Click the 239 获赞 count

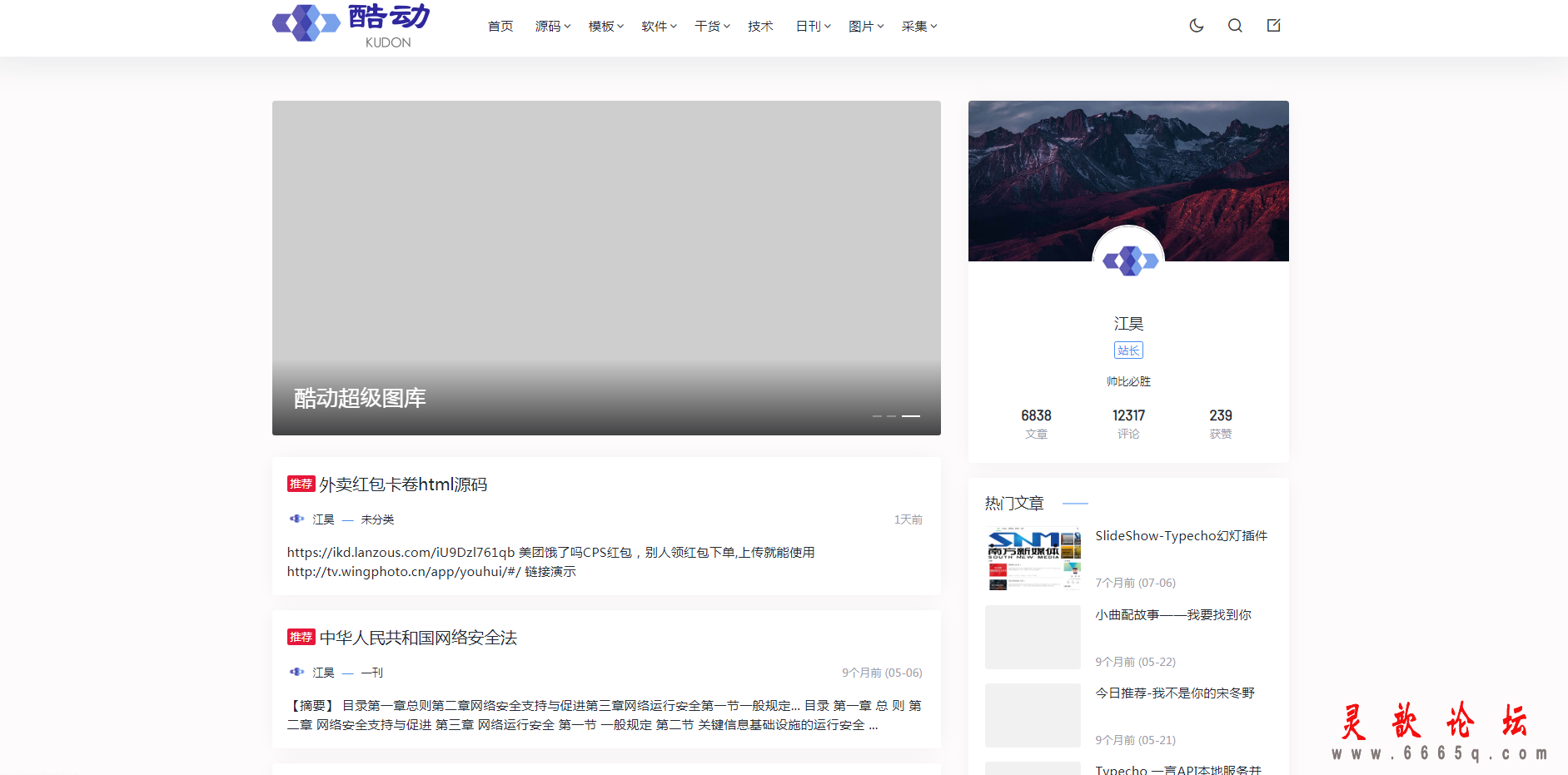pyautogui.click(x=1221, y=423)
